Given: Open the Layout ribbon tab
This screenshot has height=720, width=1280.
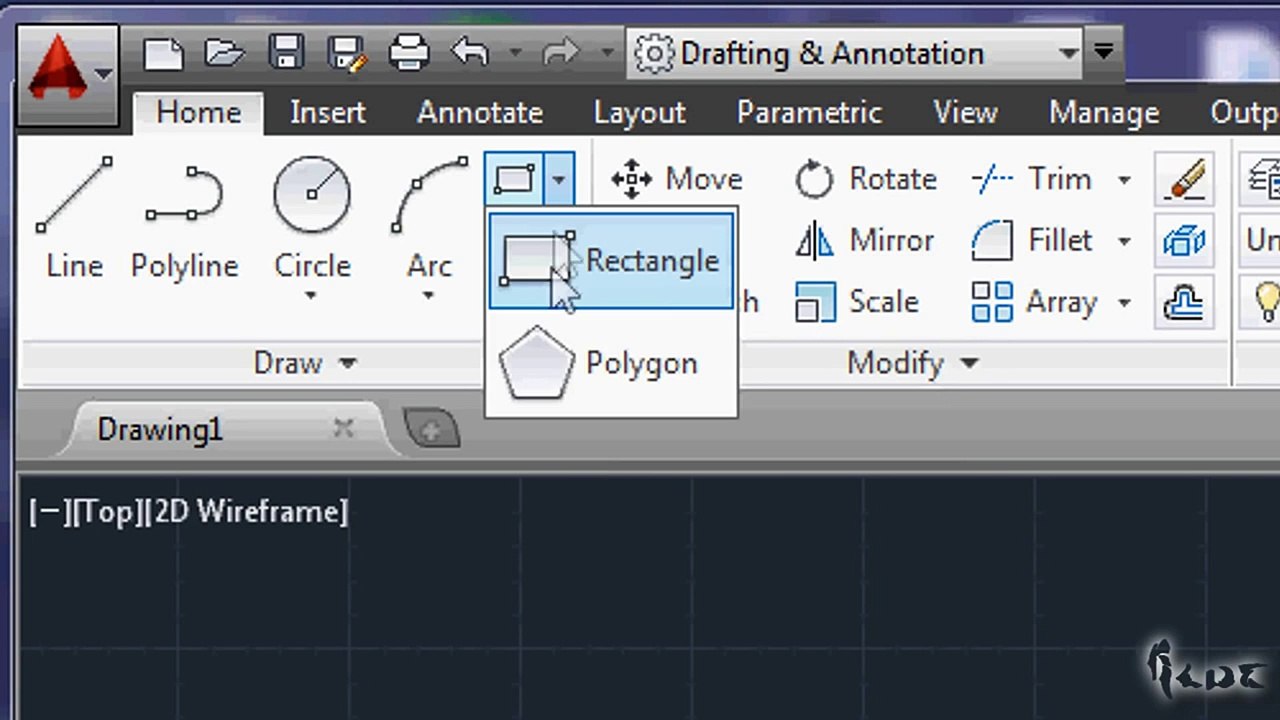Looking at the screenshot, I should pyautogui.click(x=639, y=112).
